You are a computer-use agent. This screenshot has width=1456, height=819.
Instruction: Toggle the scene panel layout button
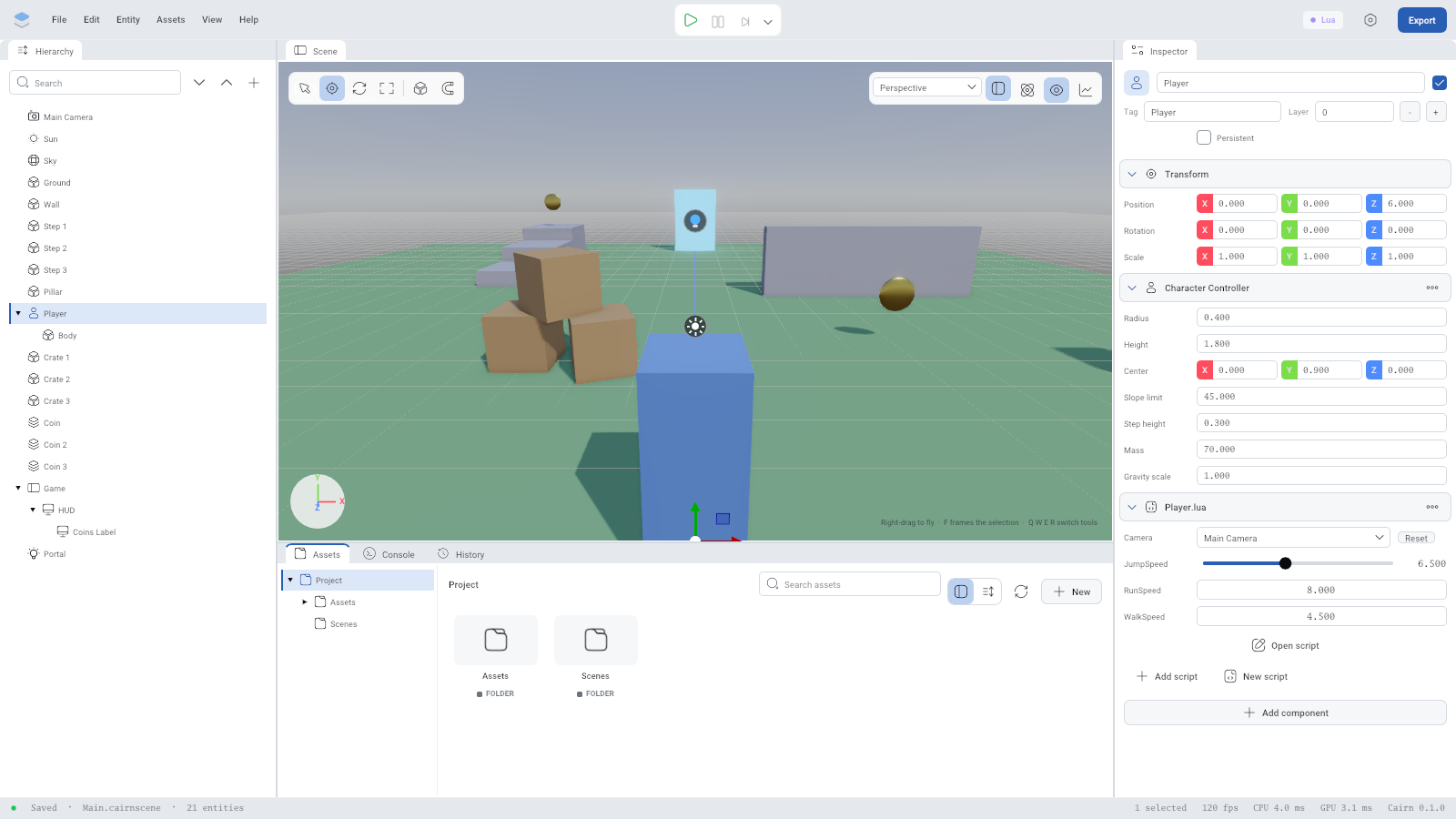coord(998,88)
